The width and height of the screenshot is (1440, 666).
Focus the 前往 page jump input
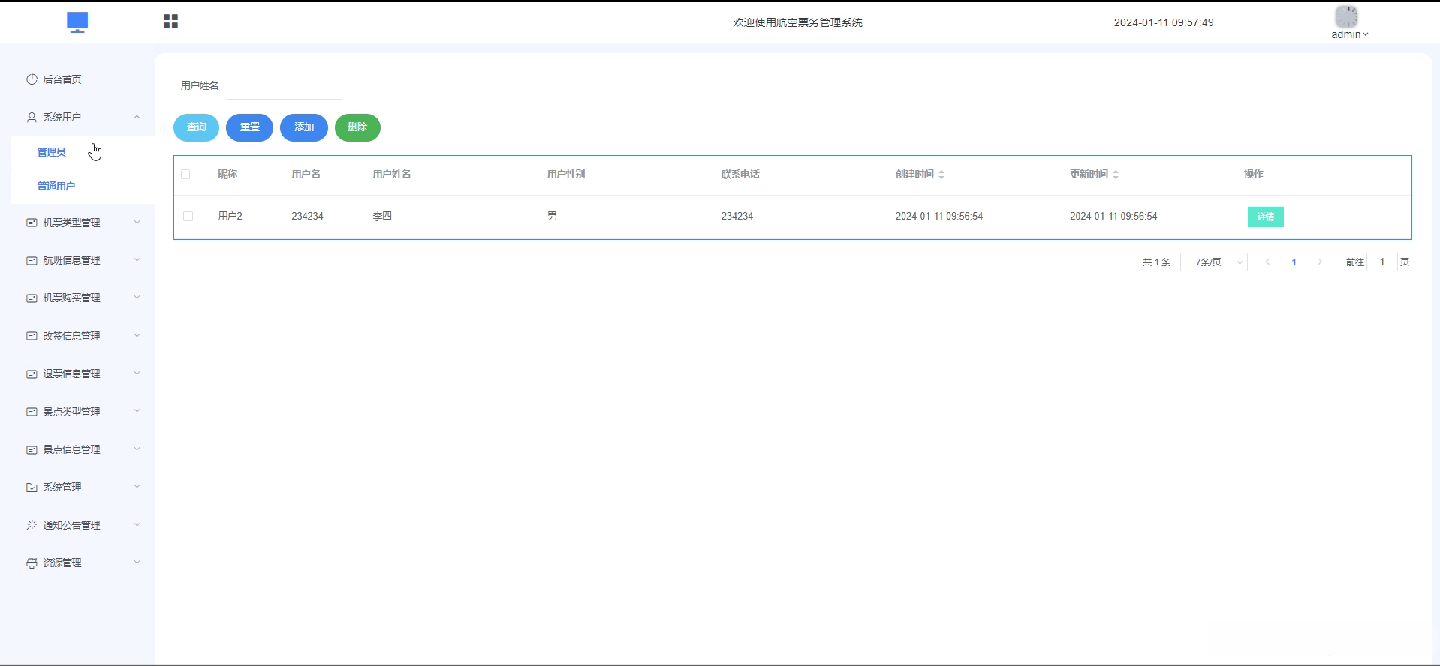click(1382, 262)
